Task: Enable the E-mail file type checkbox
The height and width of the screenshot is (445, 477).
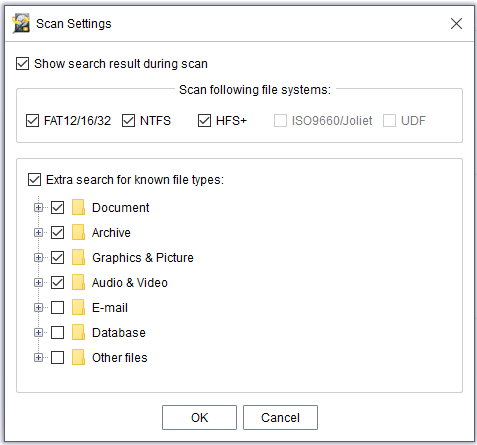Action: click(x=57, y=307)
